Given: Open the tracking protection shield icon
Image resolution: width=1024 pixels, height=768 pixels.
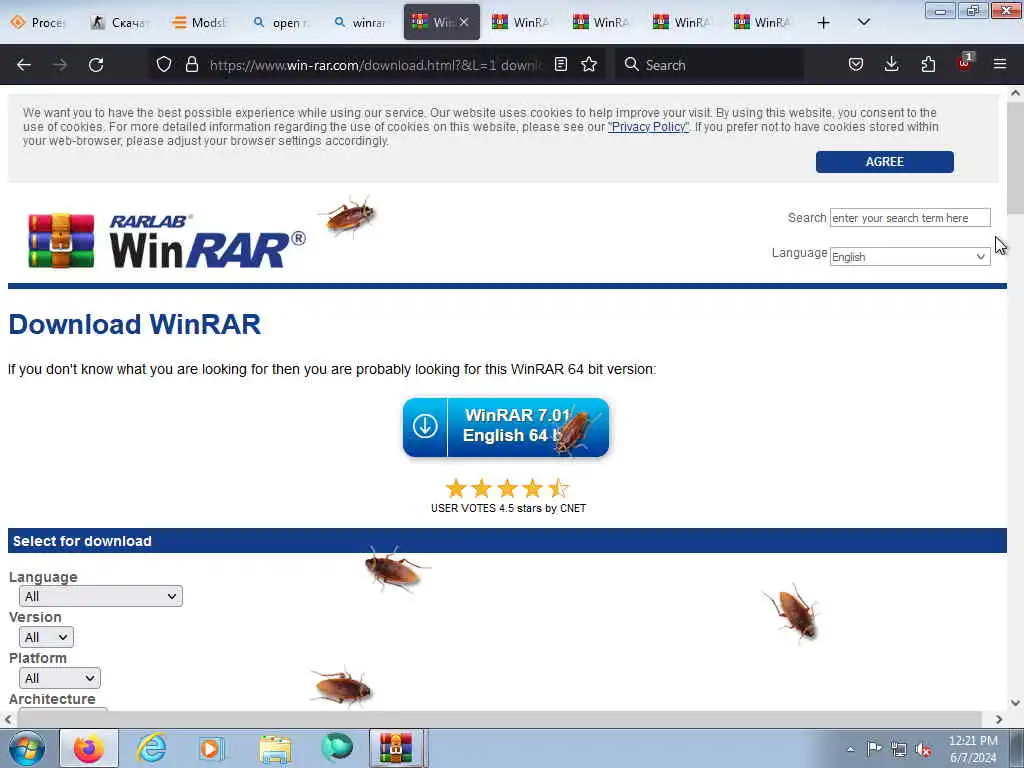Looking at the screenshot, I should tap(164, 64).
